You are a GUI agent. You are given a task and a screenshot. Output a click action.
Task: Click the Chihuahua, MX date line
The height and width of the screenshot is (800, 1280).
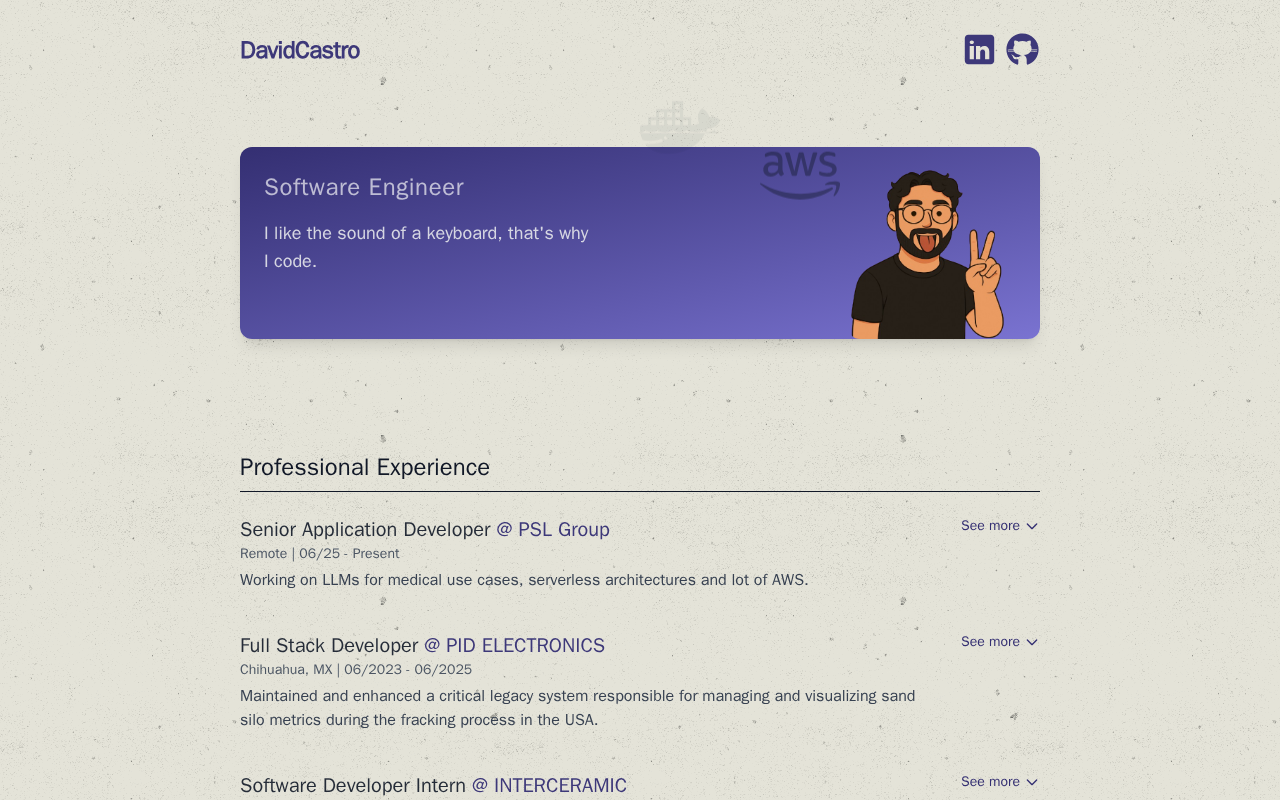[356, 670]
